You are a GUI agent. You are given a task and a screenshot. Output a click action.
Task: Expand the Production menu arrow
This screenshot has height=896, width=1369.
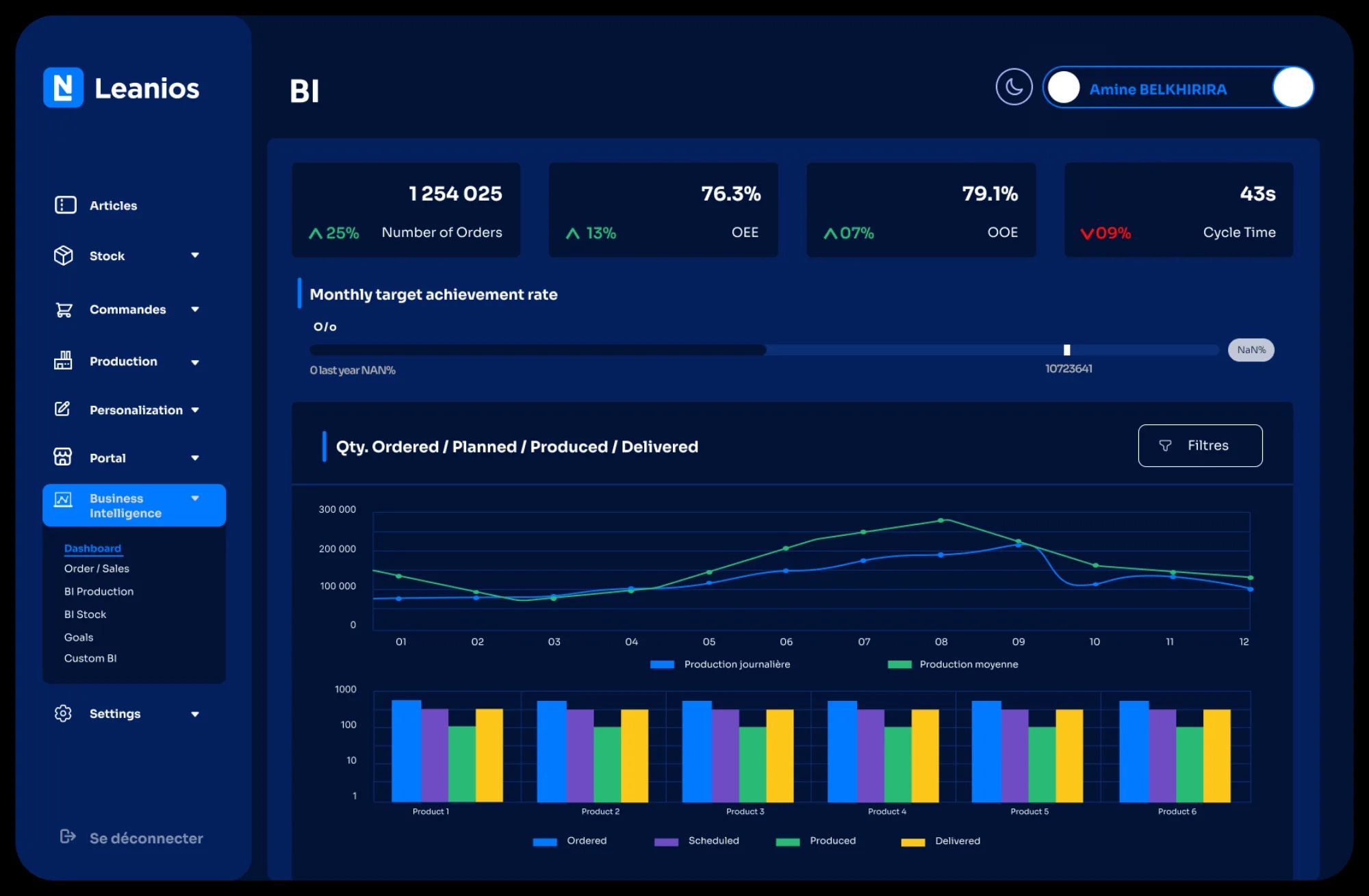(195, 362)
